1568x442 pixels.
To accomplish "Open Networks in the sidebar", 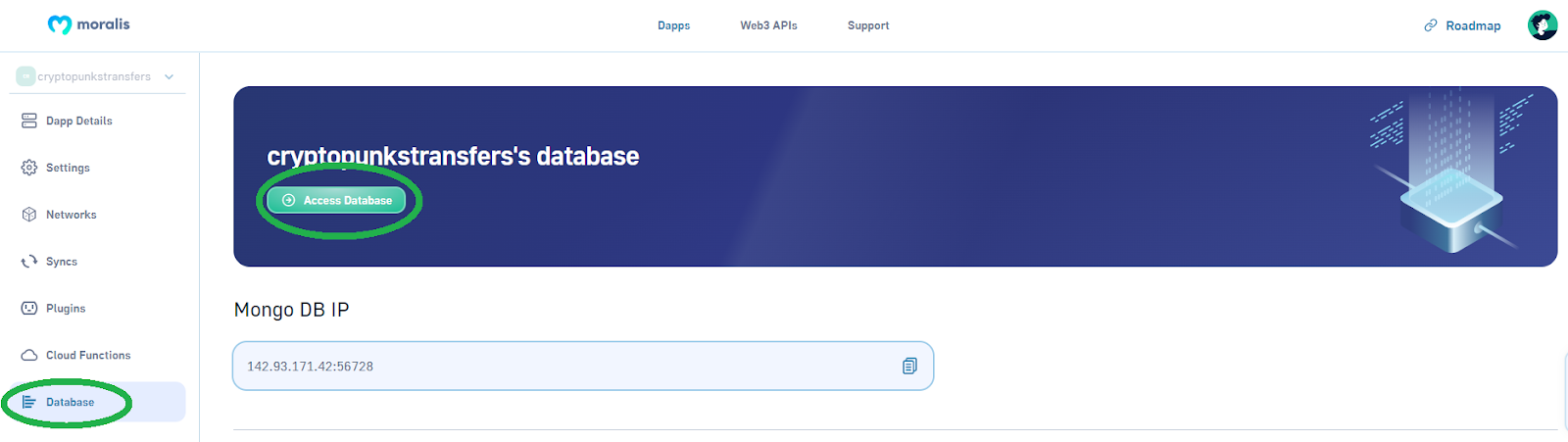I will tap(71, 215).
